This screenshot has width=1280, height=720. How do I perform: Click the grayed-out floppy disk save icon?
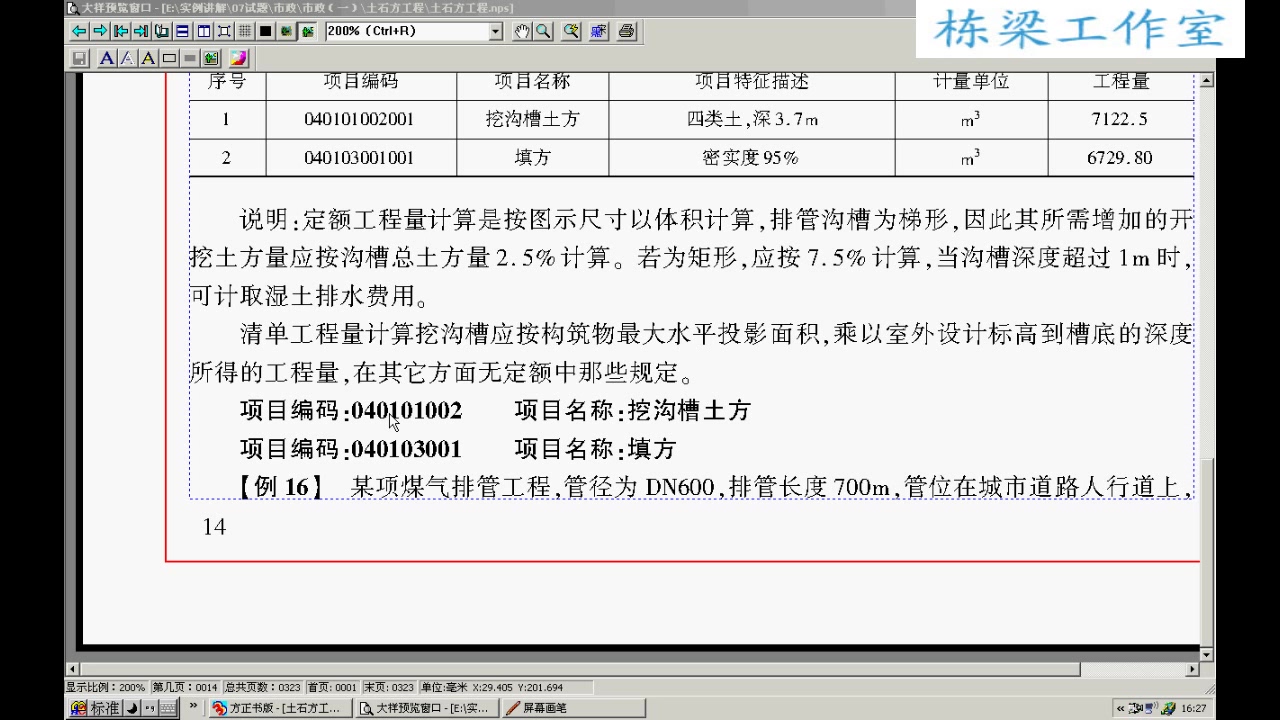click(79, 58)
